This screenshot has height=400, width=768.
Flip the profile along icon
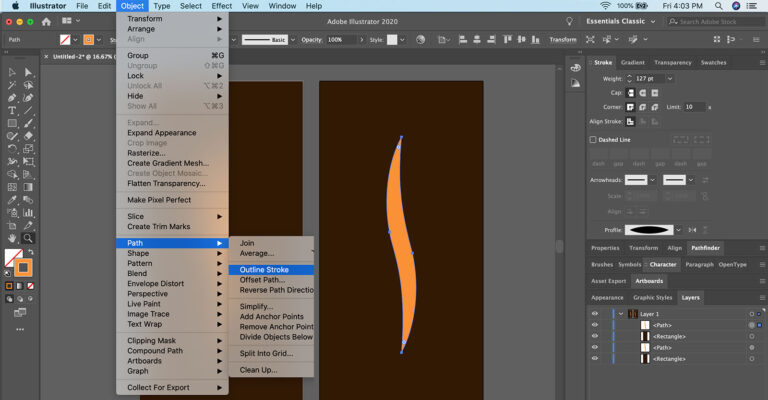[x=692, y=230]
